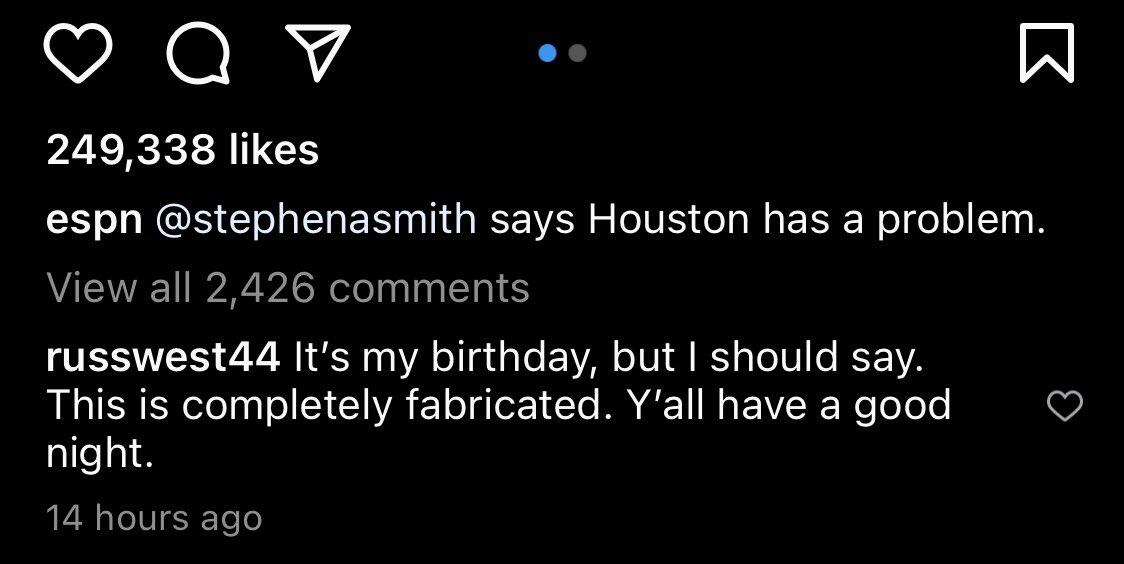Click the "249,338" like count number

pos(130,150)
